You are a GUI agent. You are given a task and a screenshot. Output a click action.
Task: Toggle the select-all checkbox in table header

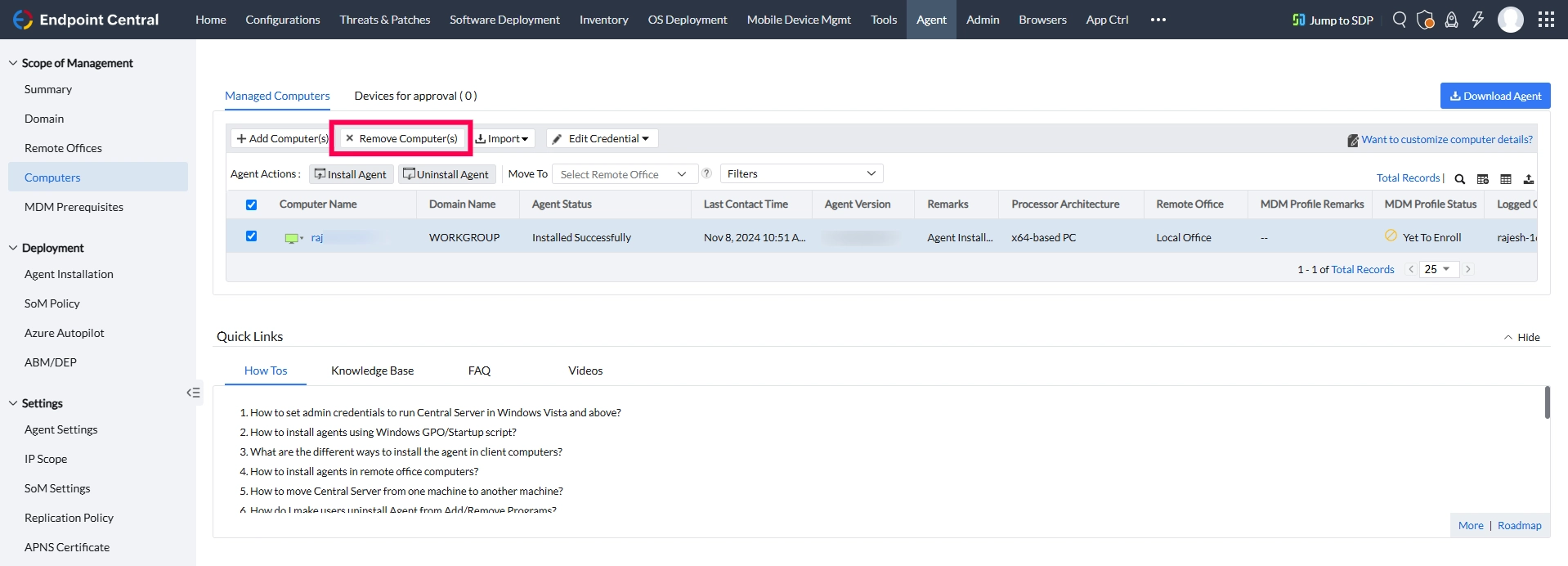[251, 204]
